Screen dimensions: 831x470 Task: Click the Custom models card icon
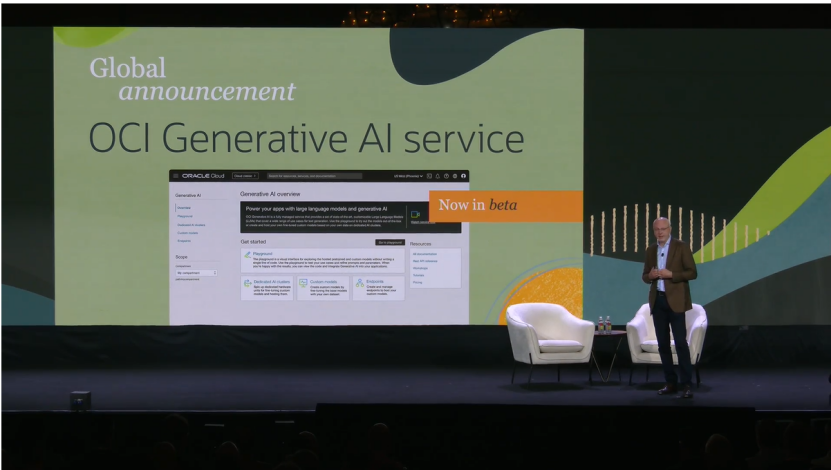pos(303,283)
